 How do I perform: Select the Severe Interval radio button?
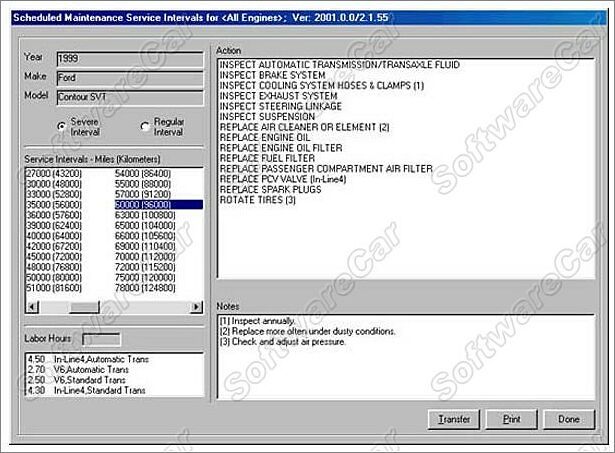(63, 125)
